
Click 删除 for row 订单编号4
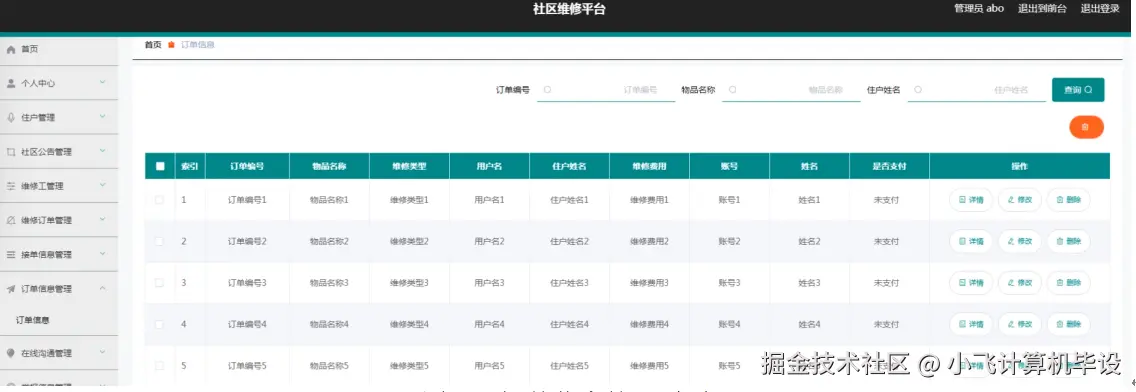[x=1068, y=324]
